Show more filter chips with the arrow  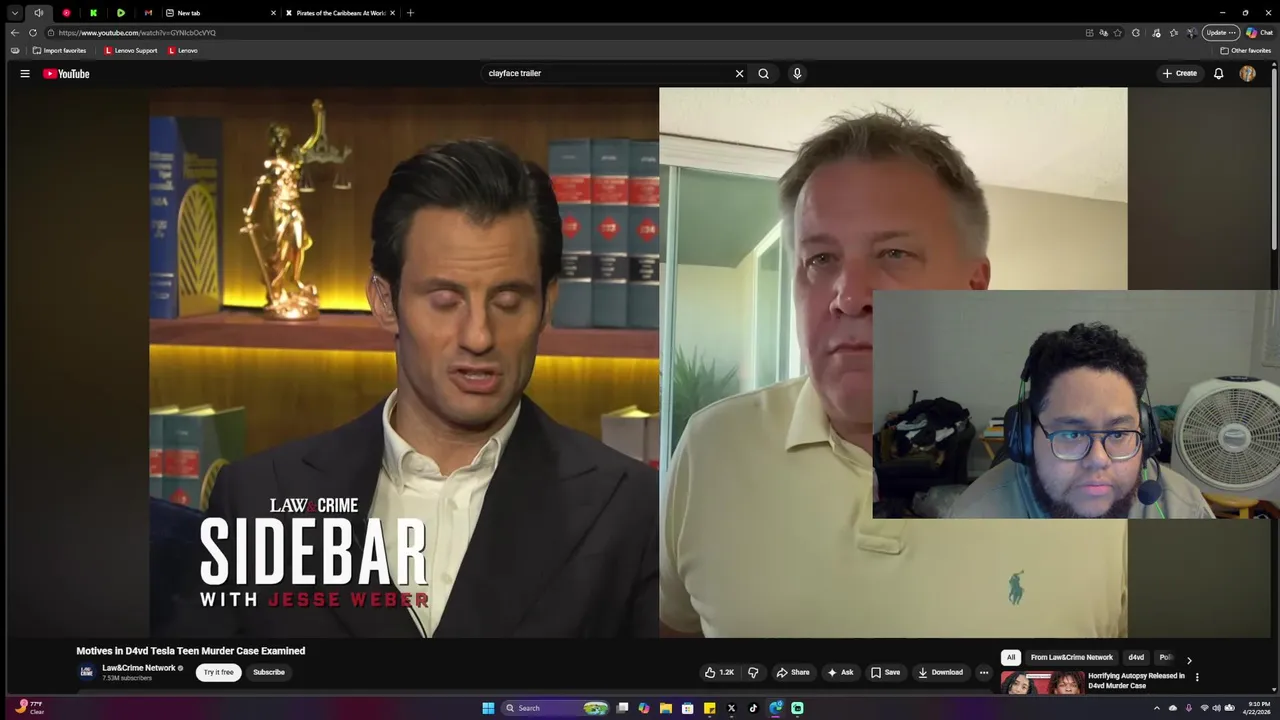(x=1189, y=660)
